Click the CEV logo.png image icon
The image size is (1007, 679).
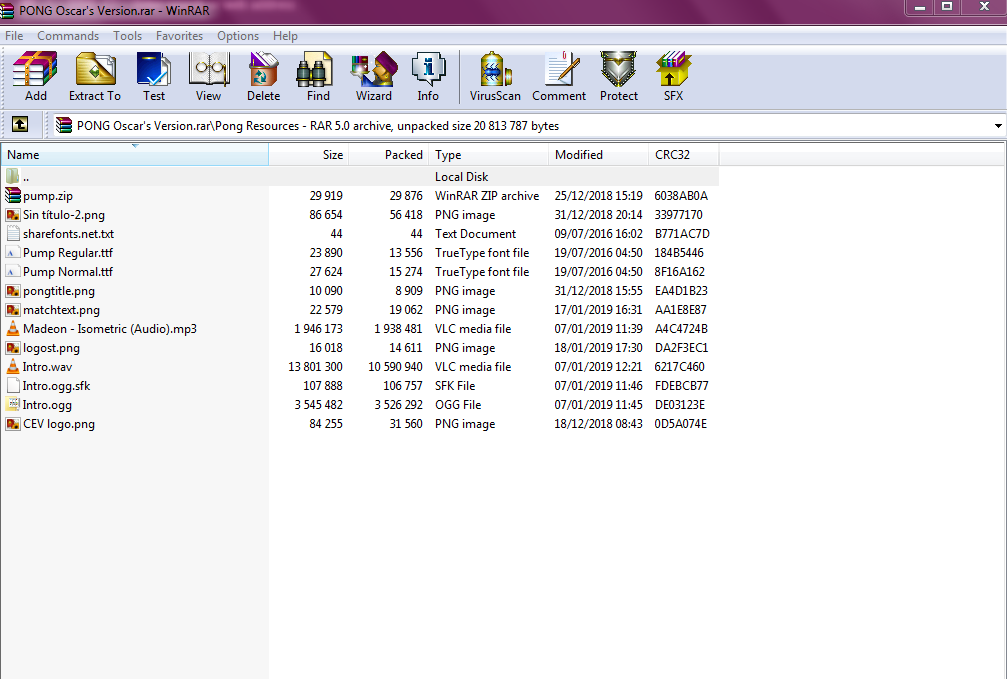point(13,423)
